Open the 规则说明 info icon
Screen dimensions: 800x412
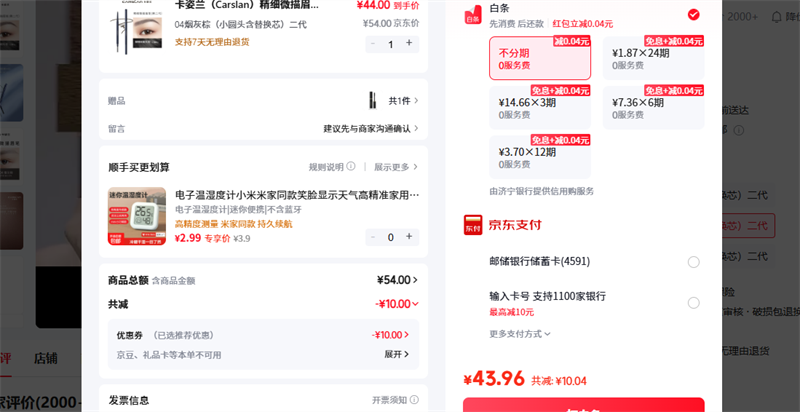click(x=351, y=167)
